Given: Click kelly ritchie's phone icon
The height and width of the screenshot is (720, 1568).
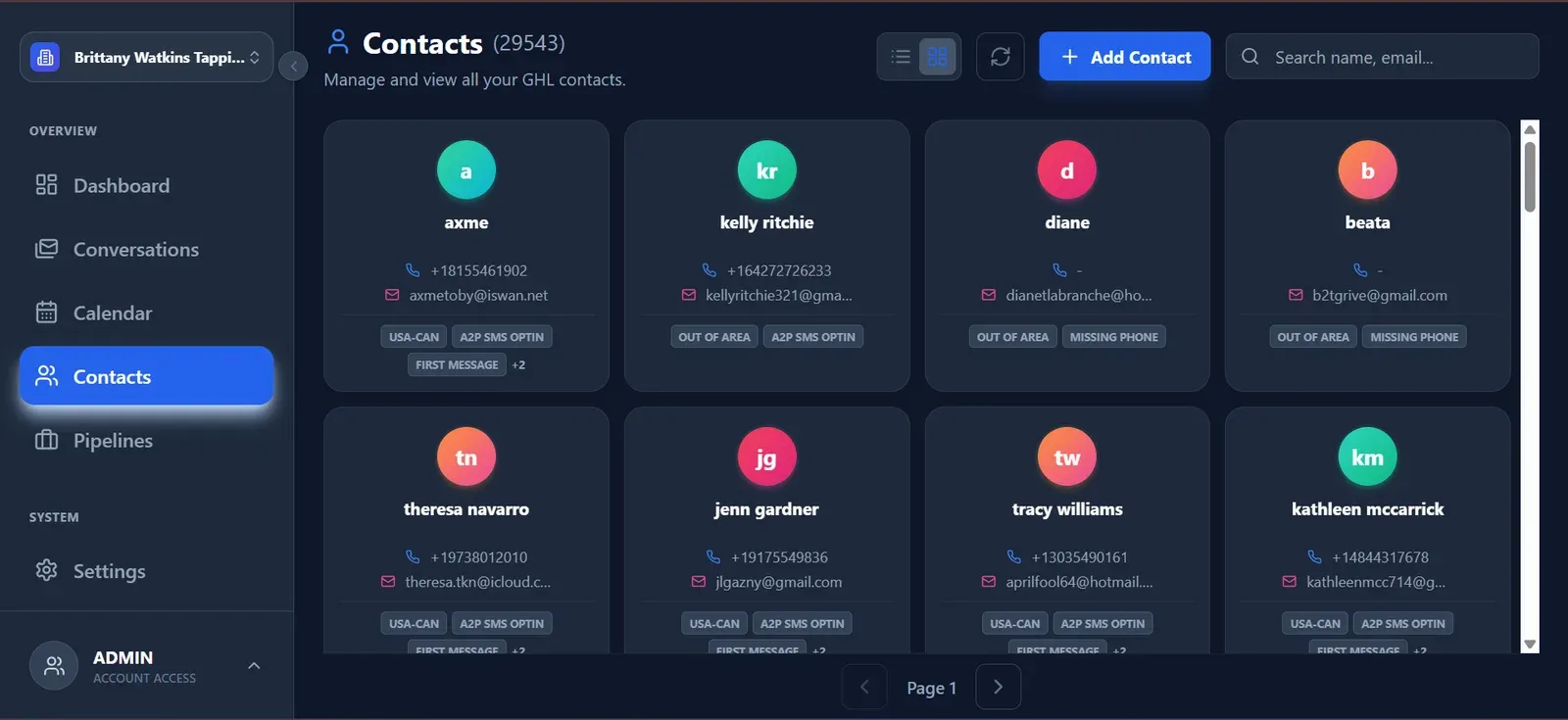Looking at the screenshot, I should pos(710,269).
